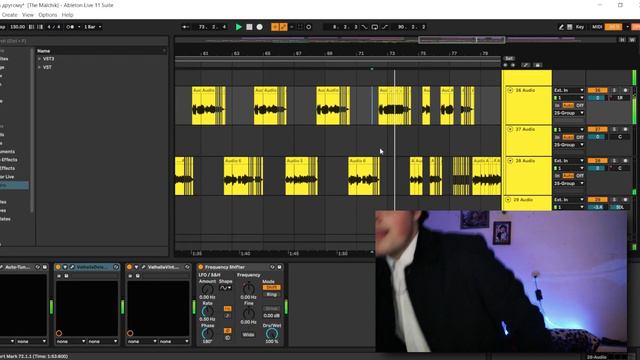Save preset of Frequency Shifter via disk icon

pyautogui.click(x=280, y=267)
